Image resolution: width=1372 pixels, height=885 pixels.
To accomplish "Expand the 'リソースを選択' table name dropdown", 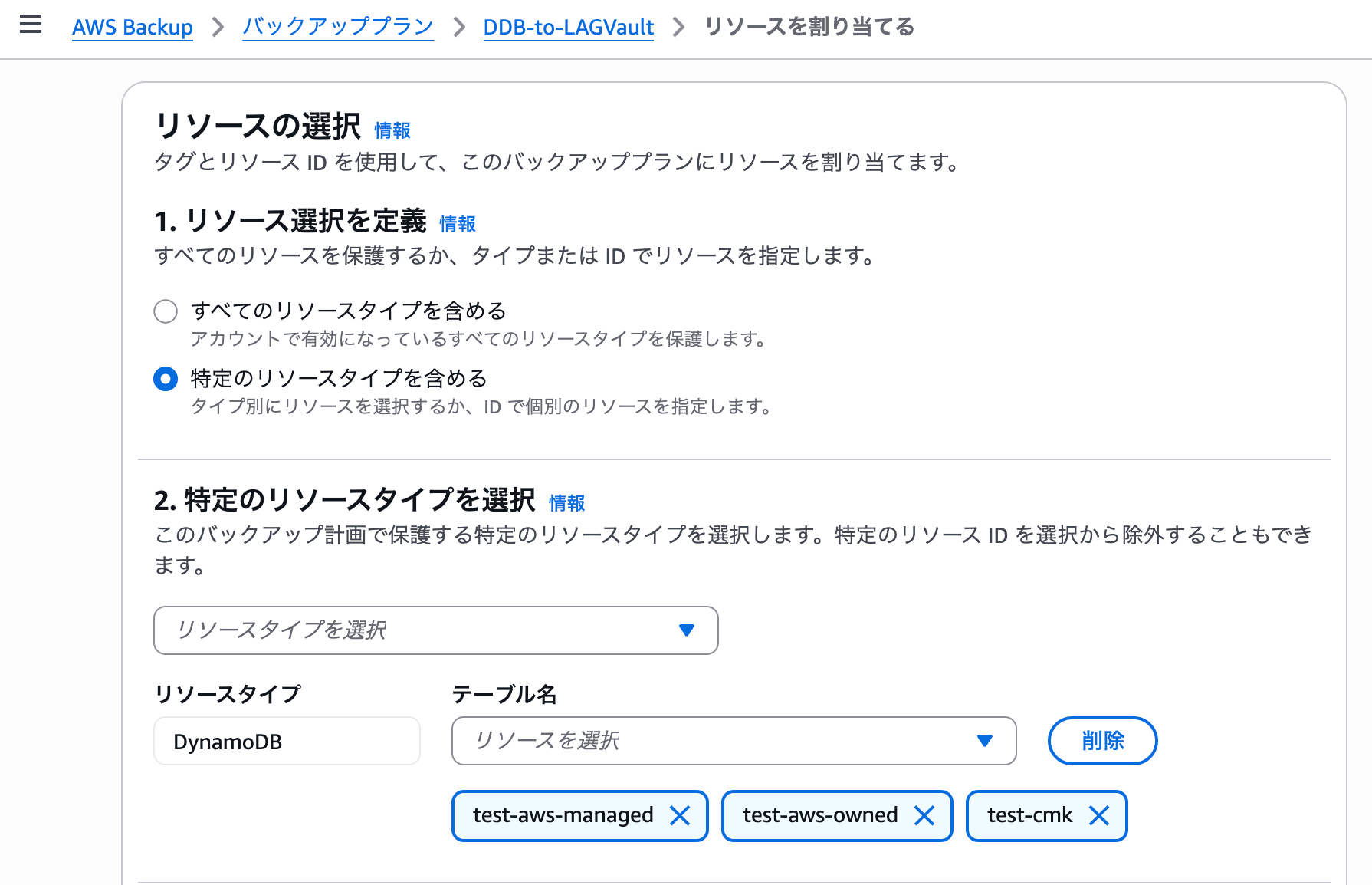I will click(x=733, y=741).
